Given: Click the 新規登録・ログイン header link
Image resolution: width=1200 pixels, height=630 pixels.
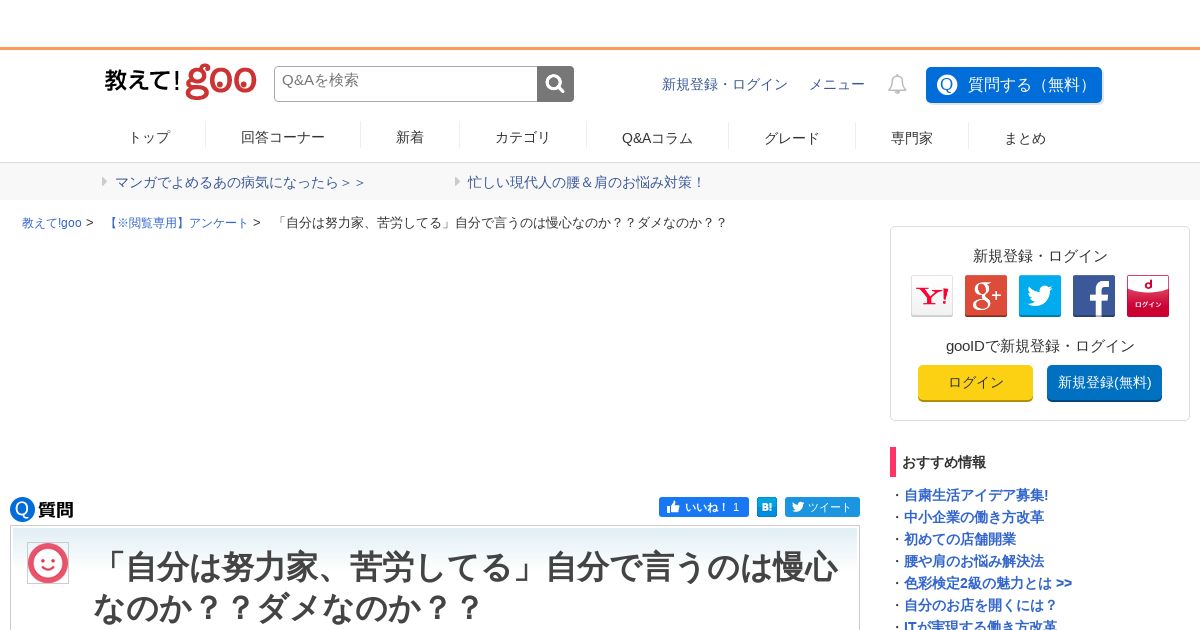Looking at the screenshot, I should tap(725, 85).
